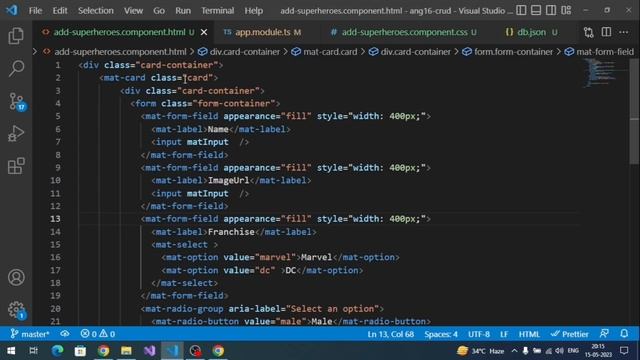Open the Go menu
Viewport: 640px width, 360px height.
159,10
